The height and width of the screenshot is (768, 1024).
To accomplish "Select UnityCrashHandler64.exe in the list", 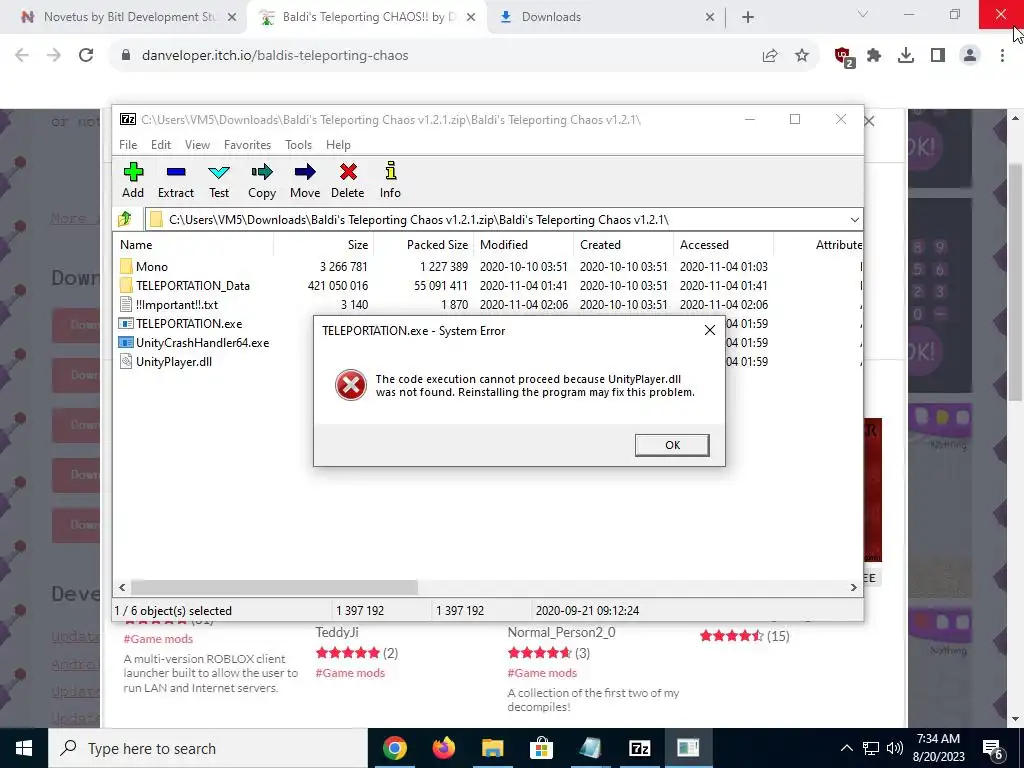I will (202, 342).
